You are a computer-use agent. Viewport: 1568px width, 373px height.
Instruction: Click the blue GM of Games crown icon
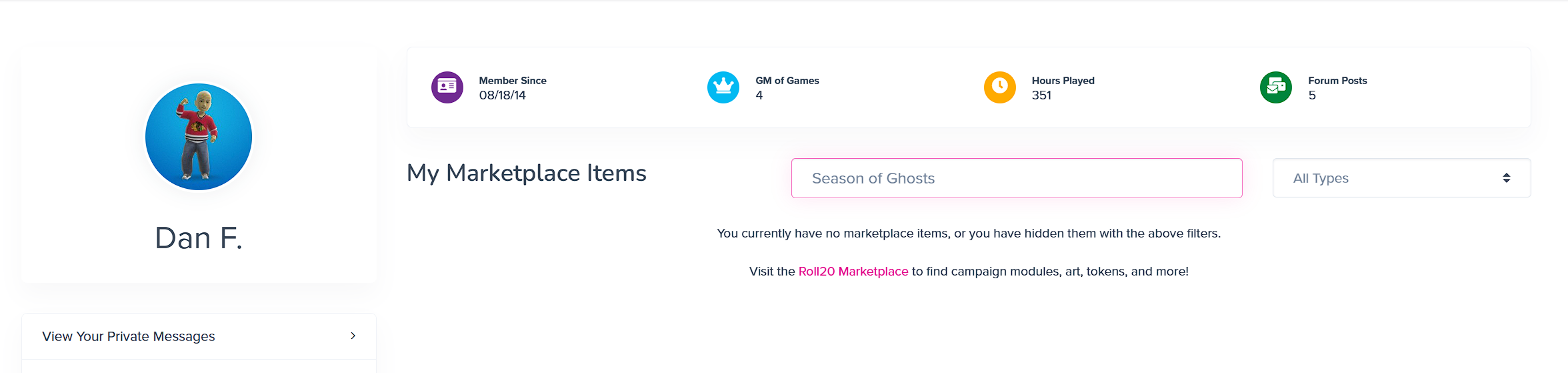coord(723,87)
